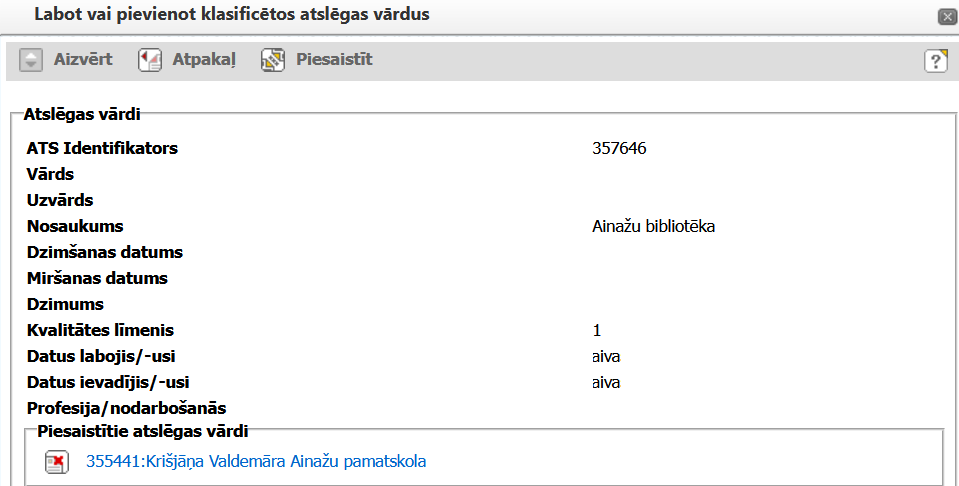Image resolution: width=959 pixels, height=486 pixels.
Task: Click the Piesaistītie atslēgas vārdi section heading
Action: click(142, 432)
